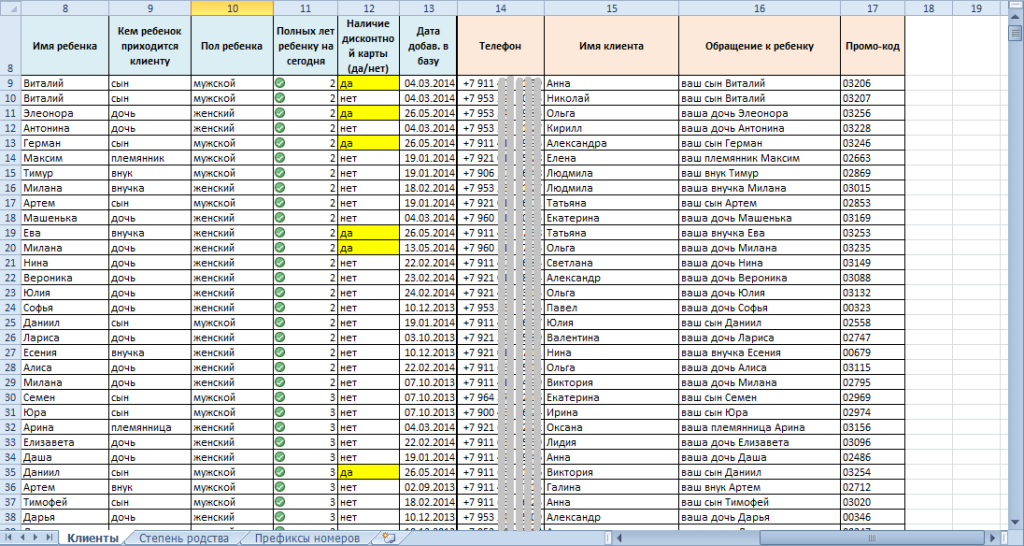Select the cell with name Машенька
Screen dimensions: 1024x546
pos(65,218)
